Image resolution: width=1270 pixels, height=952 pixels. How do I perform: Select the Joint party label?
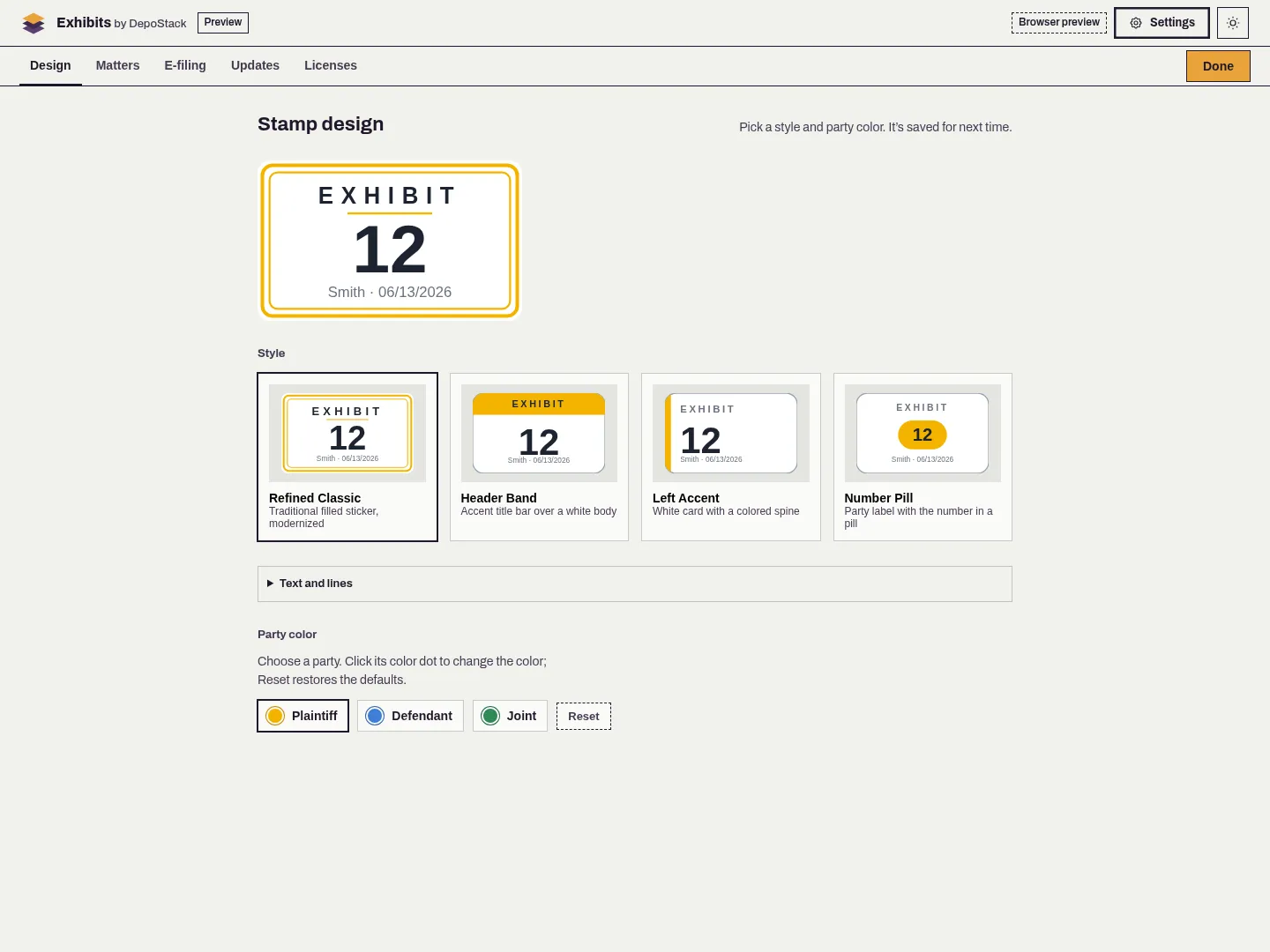(x=521, y=716)
